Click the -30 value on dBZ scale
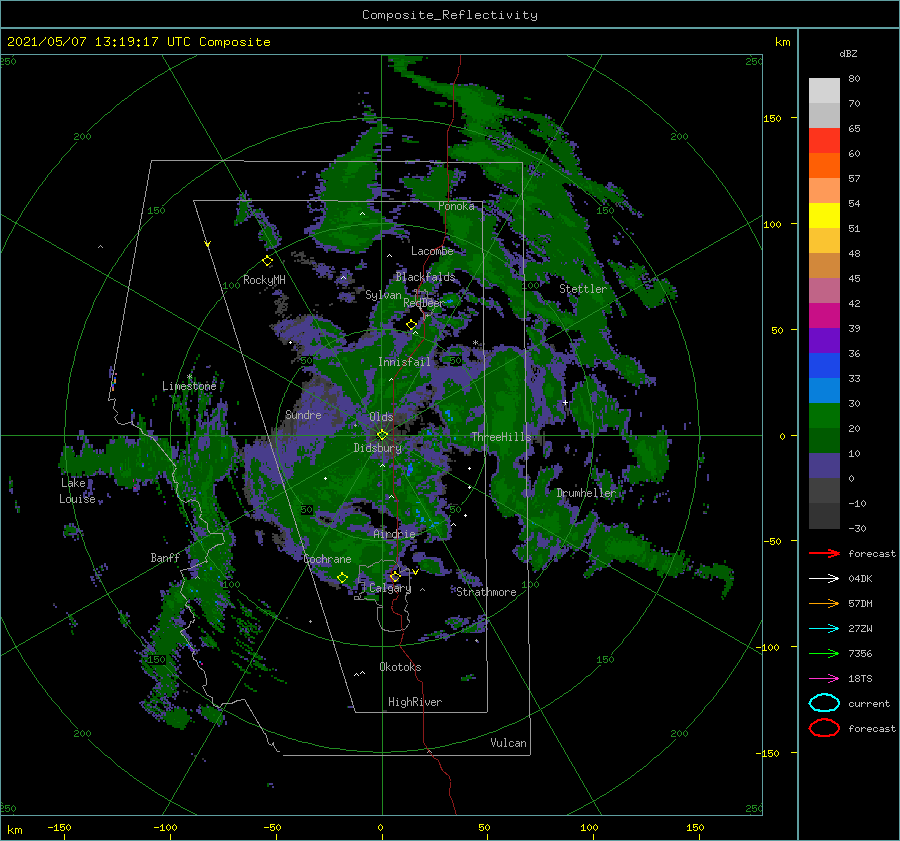The image size is (900, 841). click(x=857, y=528)
